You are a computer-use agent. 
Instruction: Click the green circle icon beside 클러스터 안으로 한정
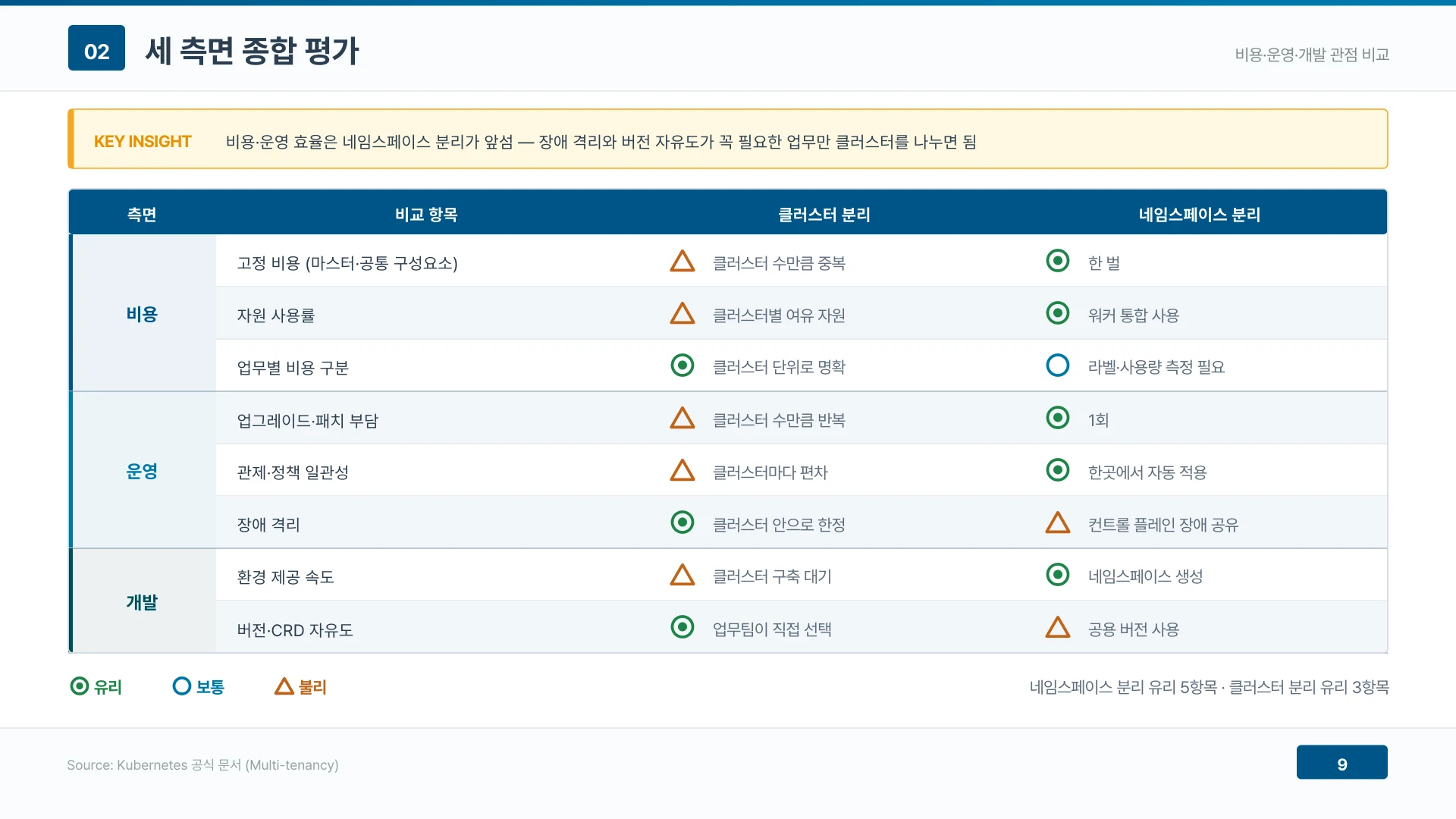click(x=682, y=522)
